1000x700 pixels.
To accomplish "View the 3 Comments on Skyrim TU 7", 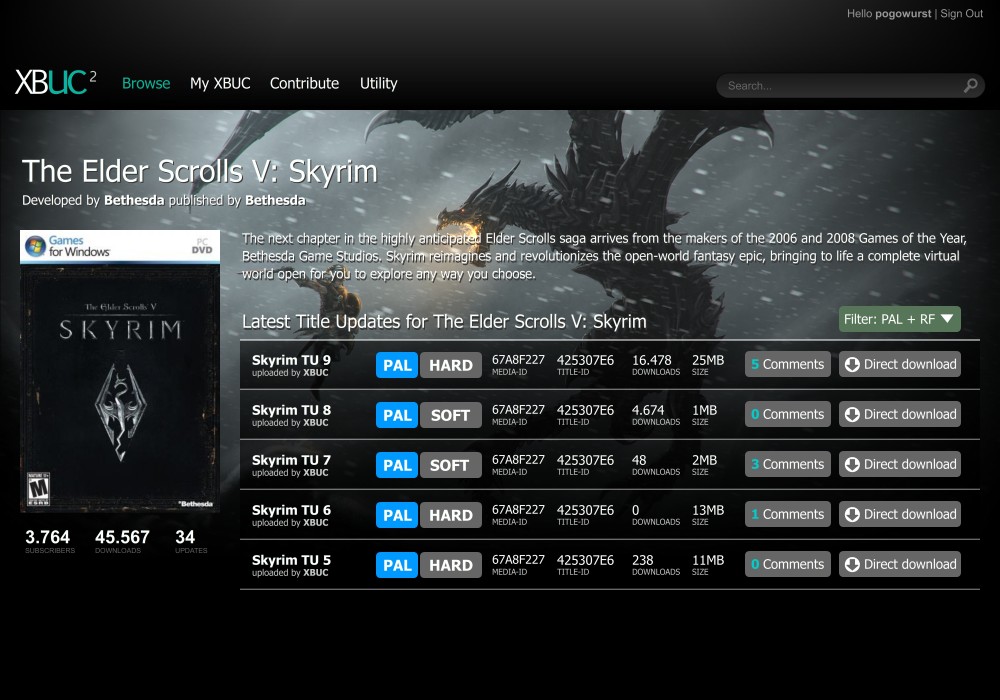I will pos(787,465).
